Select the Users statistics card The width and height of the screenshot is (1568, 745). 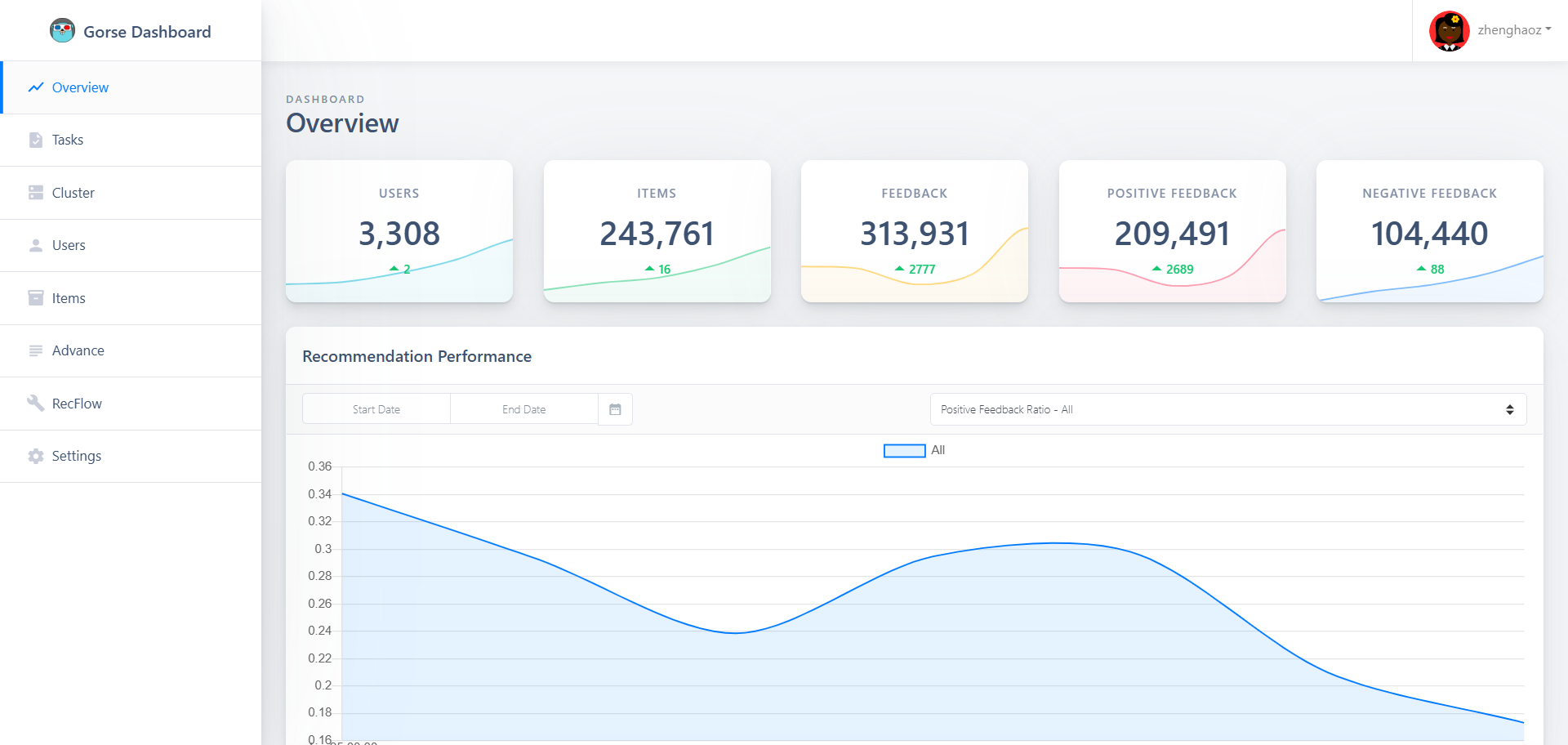coord(399,231)
